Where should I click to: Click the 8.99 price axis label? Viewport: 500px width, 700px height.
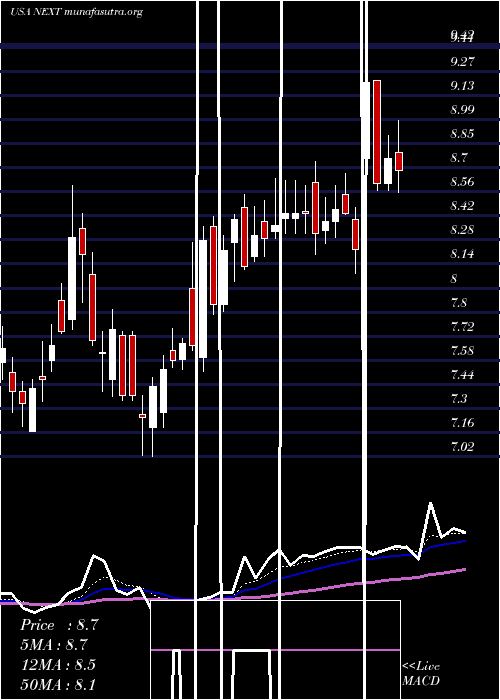tap(462, 110)
